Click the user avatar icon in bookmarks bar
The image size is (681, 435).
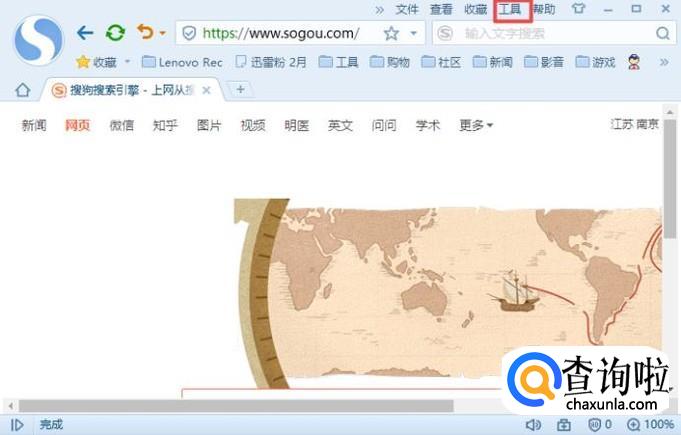pyautogui.click(x=634, y=62)
